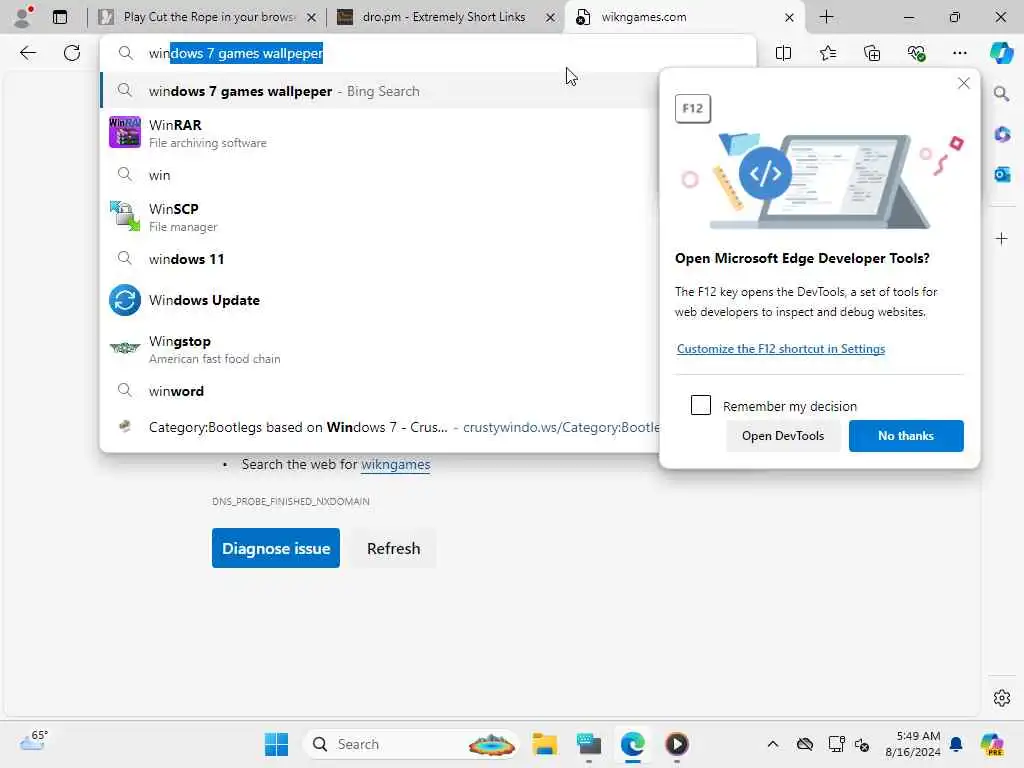Pick the winword suggestion

point(380,391)
